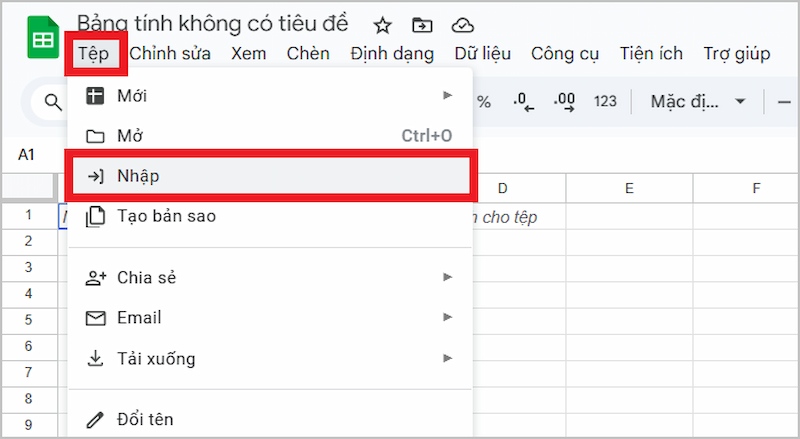Viewport: 800px width, 439px height.
Task: Click the search magnifier icon in toolbar
Action: [x=53, y=102]
